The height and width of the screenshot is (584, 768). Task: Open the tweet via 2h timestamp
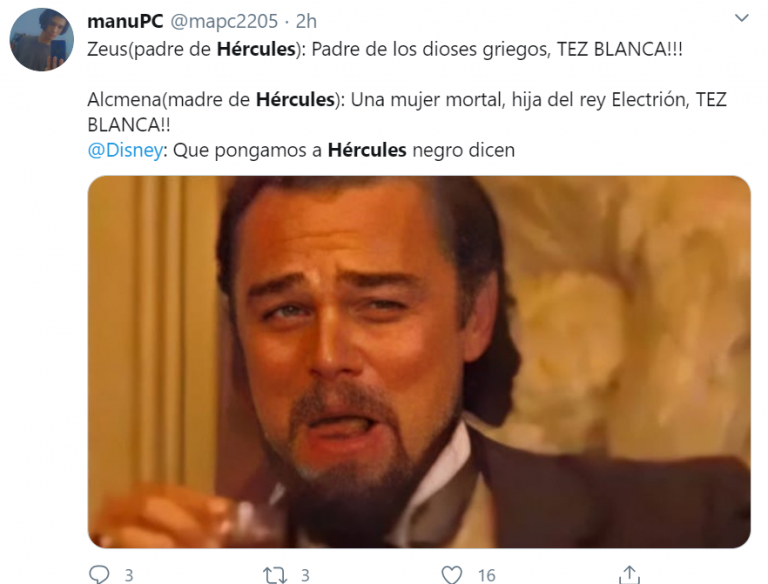306,21
